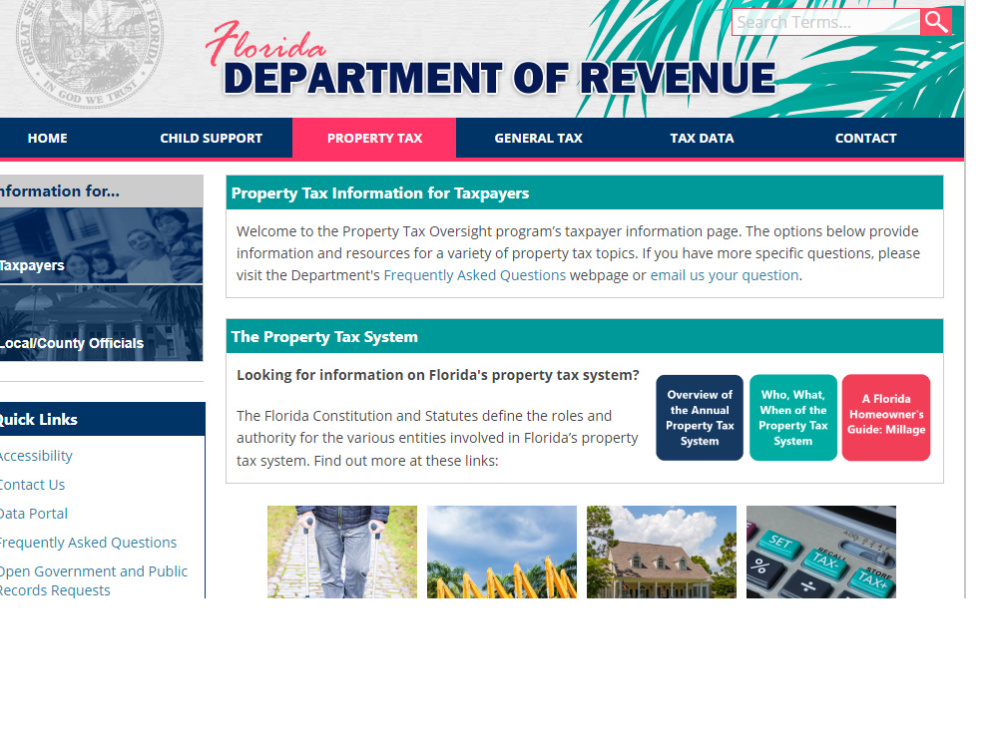Click the calculator tax keys thumbnail
The height and width of the screenshot is (750, 1000).
(821, 552)
